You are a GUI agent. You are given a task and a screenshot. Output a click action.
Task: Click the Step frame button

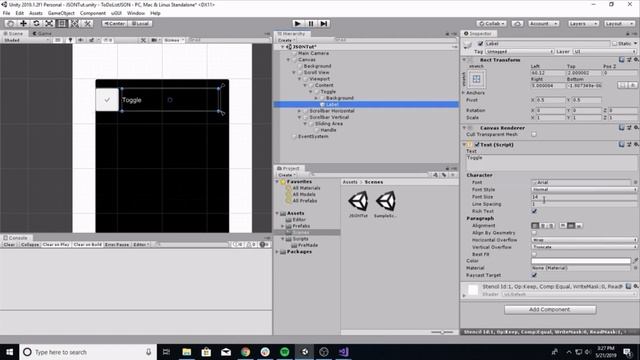coord(324,24)
